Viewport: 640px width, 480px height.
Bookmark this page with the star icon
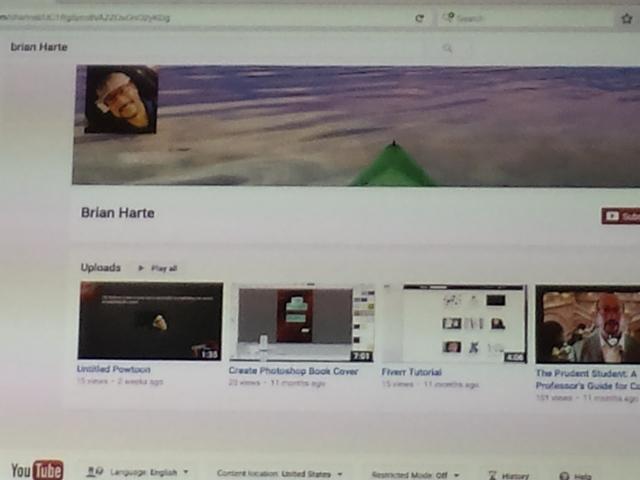point(627,18)
